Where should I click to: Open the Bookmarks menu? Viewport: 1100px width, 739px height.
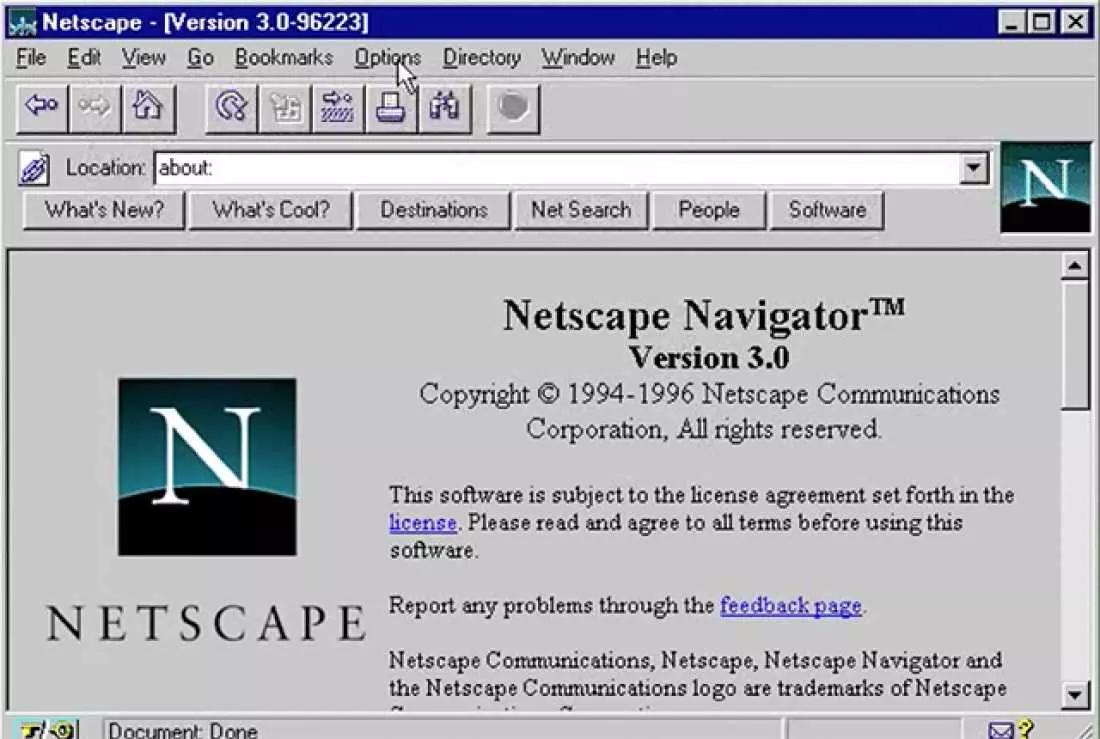pyautogui.click(x=283, y=58)
